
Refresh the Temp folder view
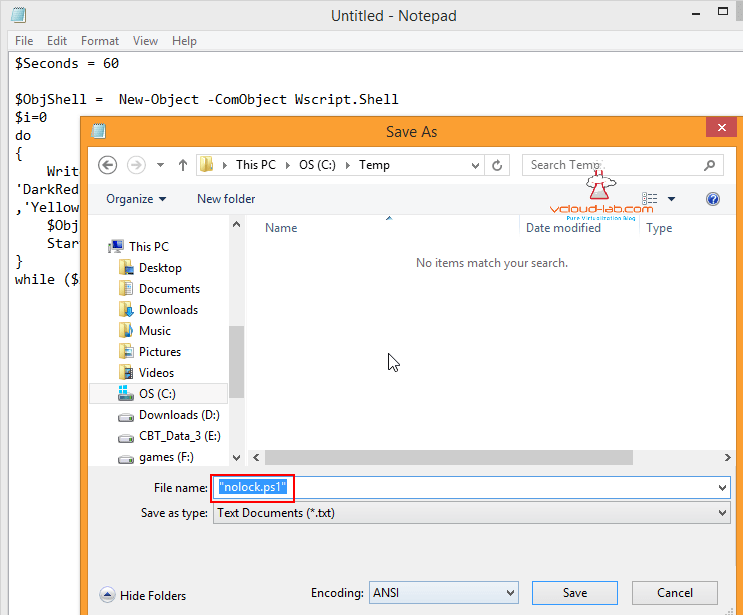point(497,165)
